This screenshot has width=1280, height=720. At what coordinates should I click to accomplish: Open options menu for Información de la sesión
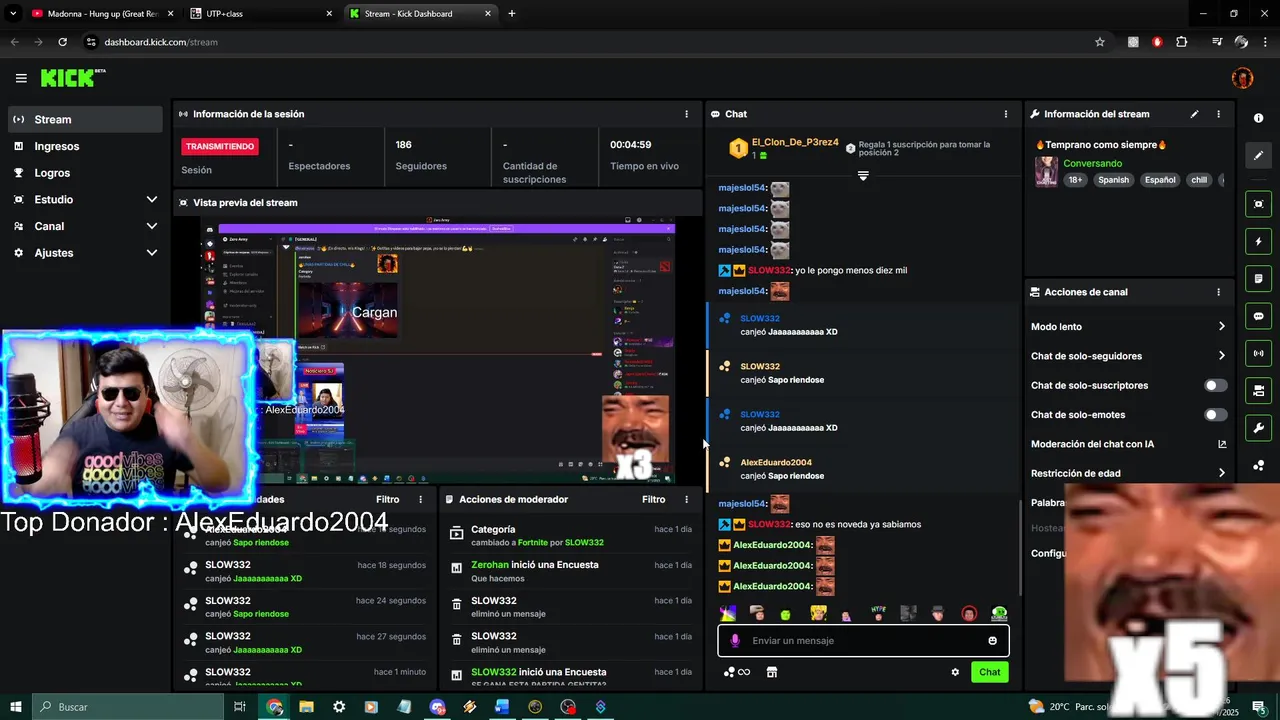pos(686,114)
